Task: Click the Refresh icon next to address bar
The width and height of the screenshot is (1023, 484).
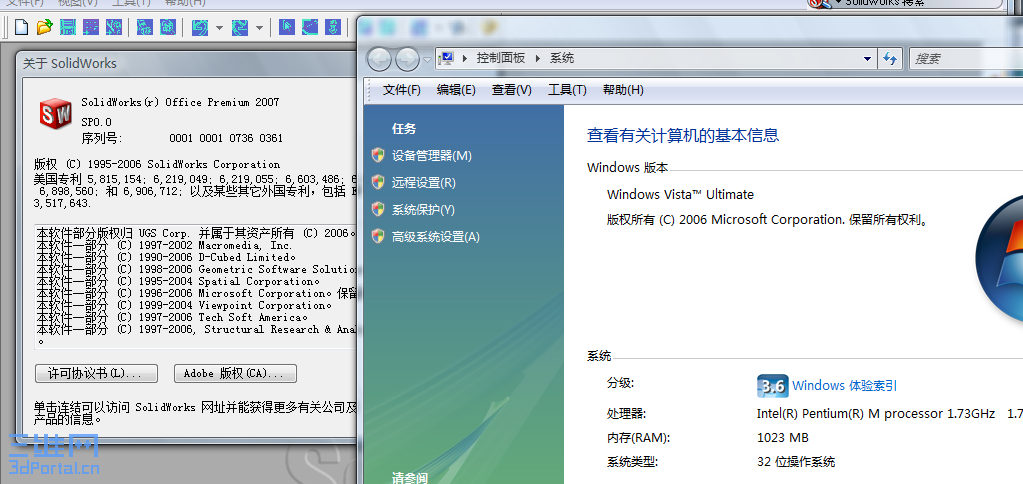Action: pyautogui.click(x=890, y=59)
